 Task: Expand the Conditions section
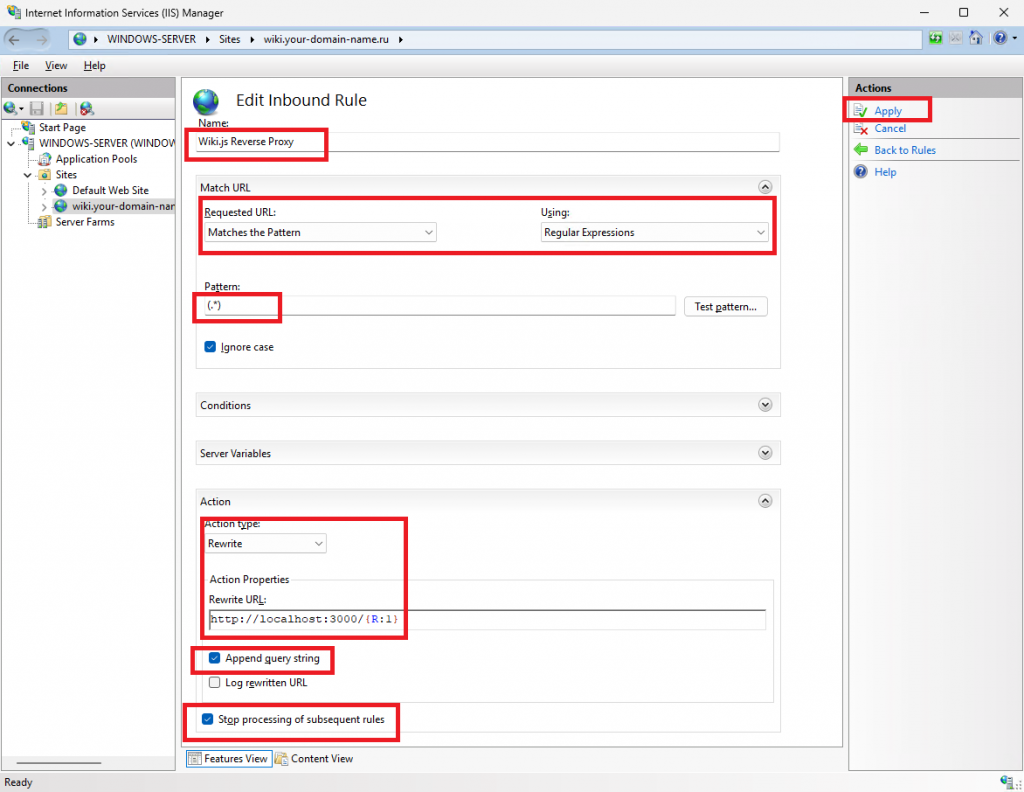[765, 405]
